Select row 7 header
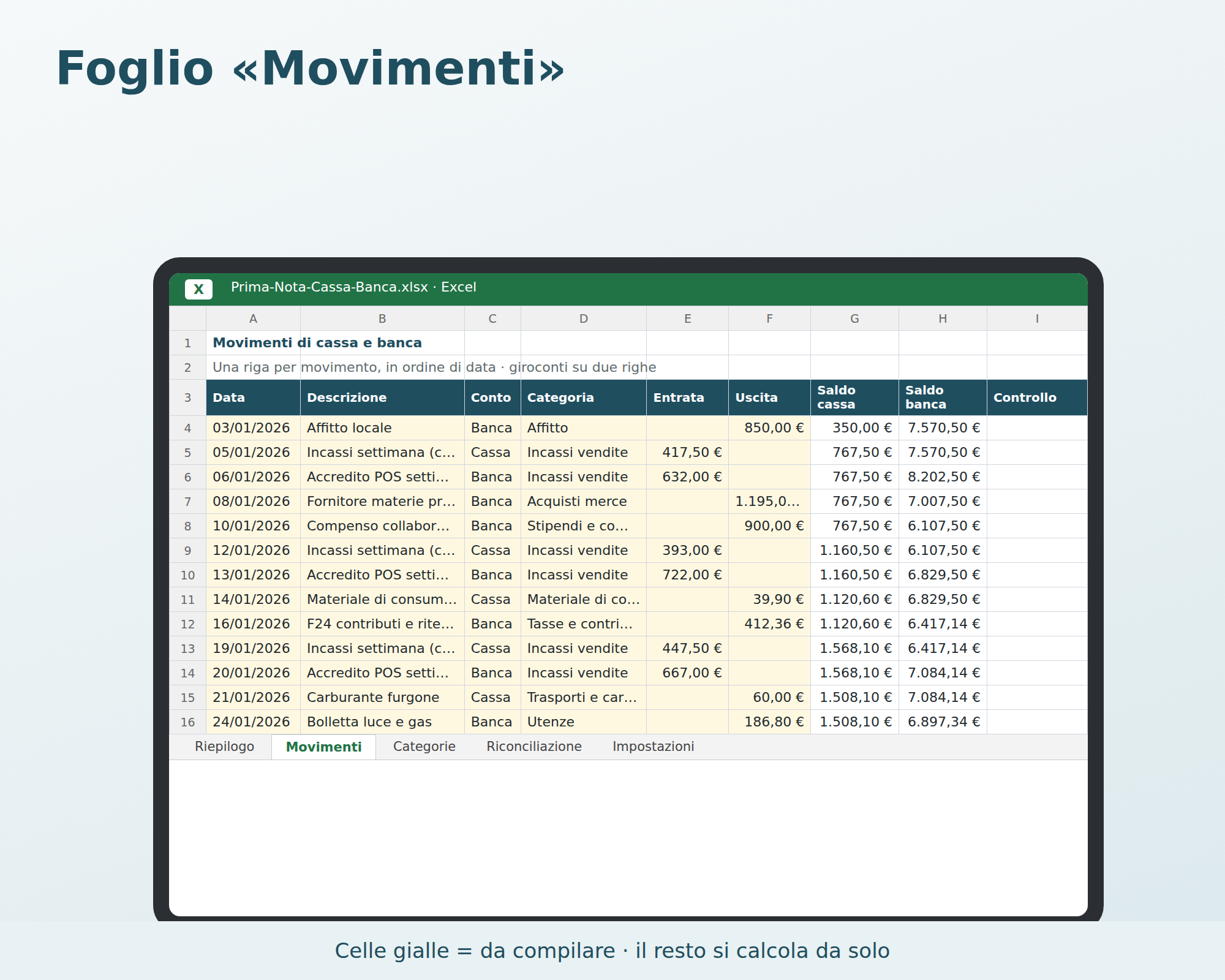Screen dimensions: 1225x980 pyautogui.click(x=187, y=502)
